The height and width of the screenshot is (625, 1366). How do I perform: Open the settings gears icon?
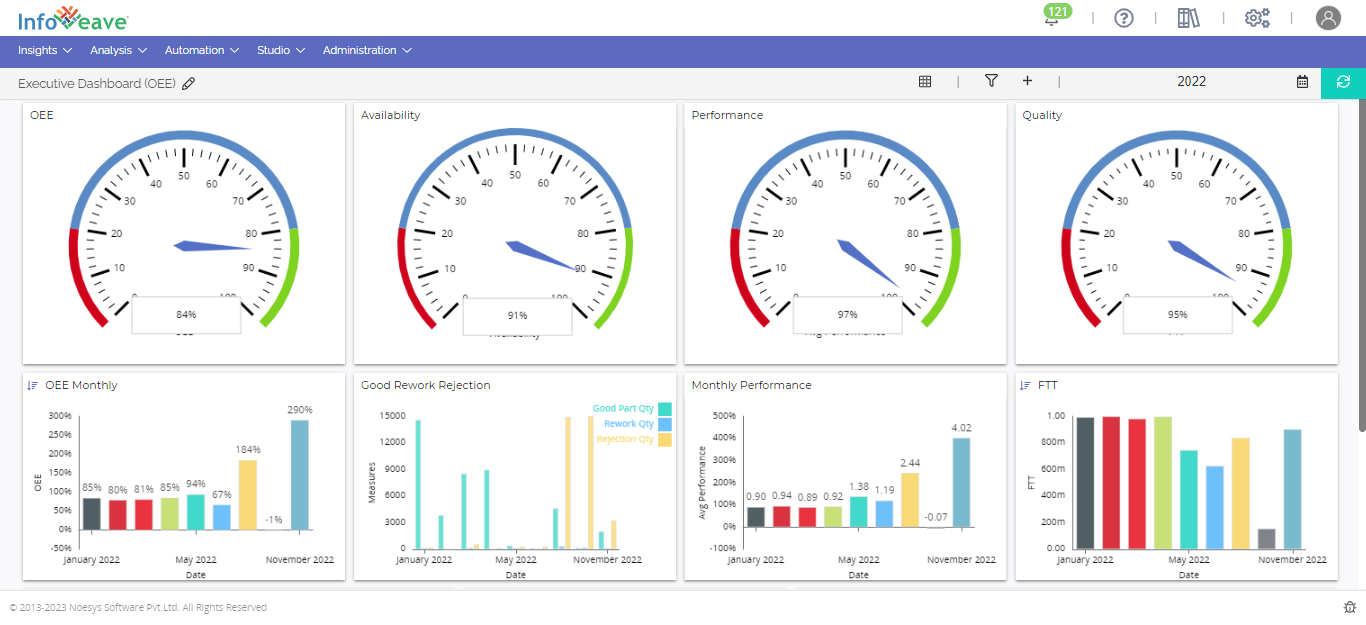click(x=1257, y=18)
